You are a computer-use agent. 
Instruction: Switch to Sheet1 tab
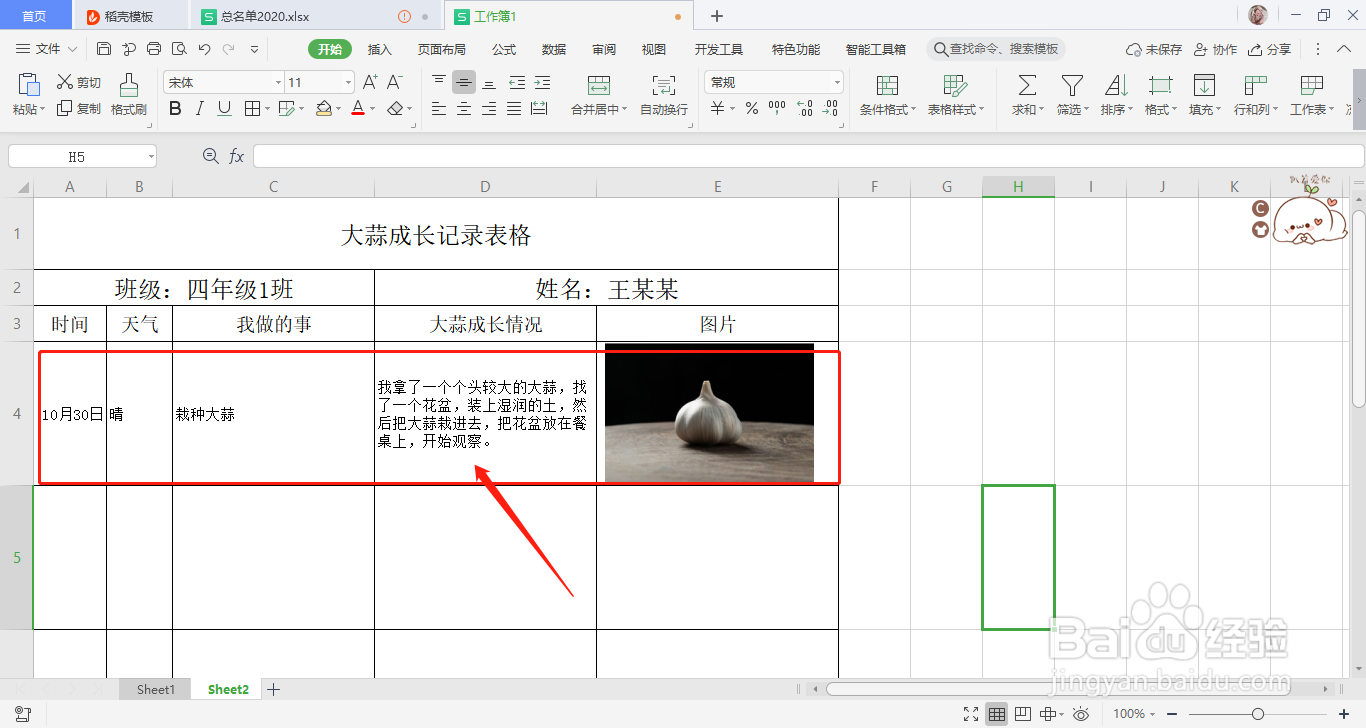(x=156, y=689)
